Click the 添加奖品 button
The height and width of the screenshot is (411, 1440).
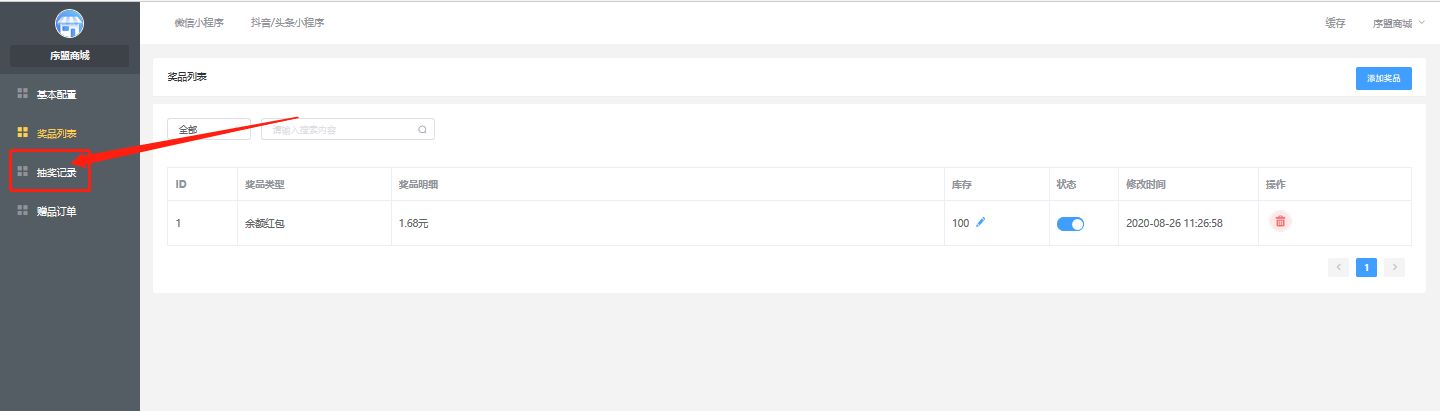1384,78
